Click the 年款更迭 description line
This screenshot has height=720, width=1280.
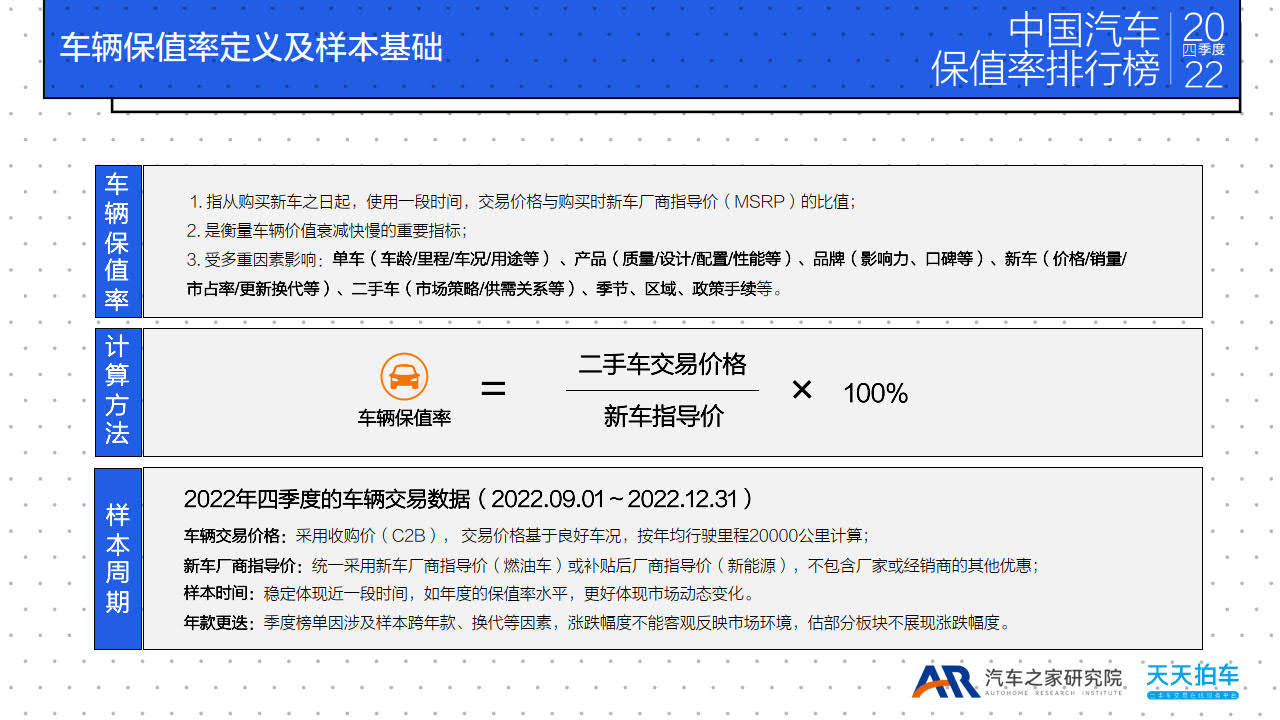[x=597, y=622]
